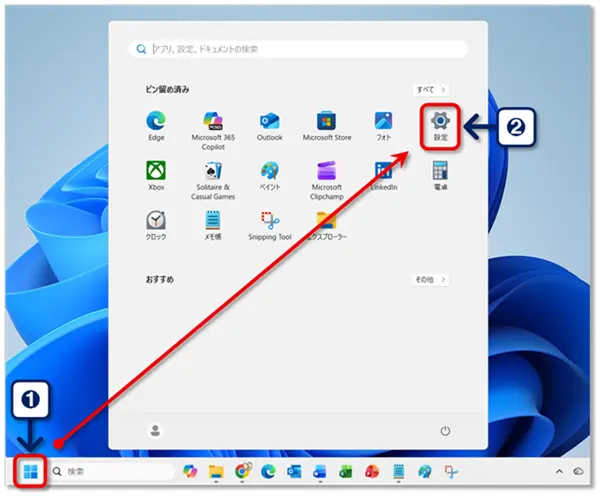Launch Edge from pinned apps
Screen dimensions: 600x497
click(156, 125)
